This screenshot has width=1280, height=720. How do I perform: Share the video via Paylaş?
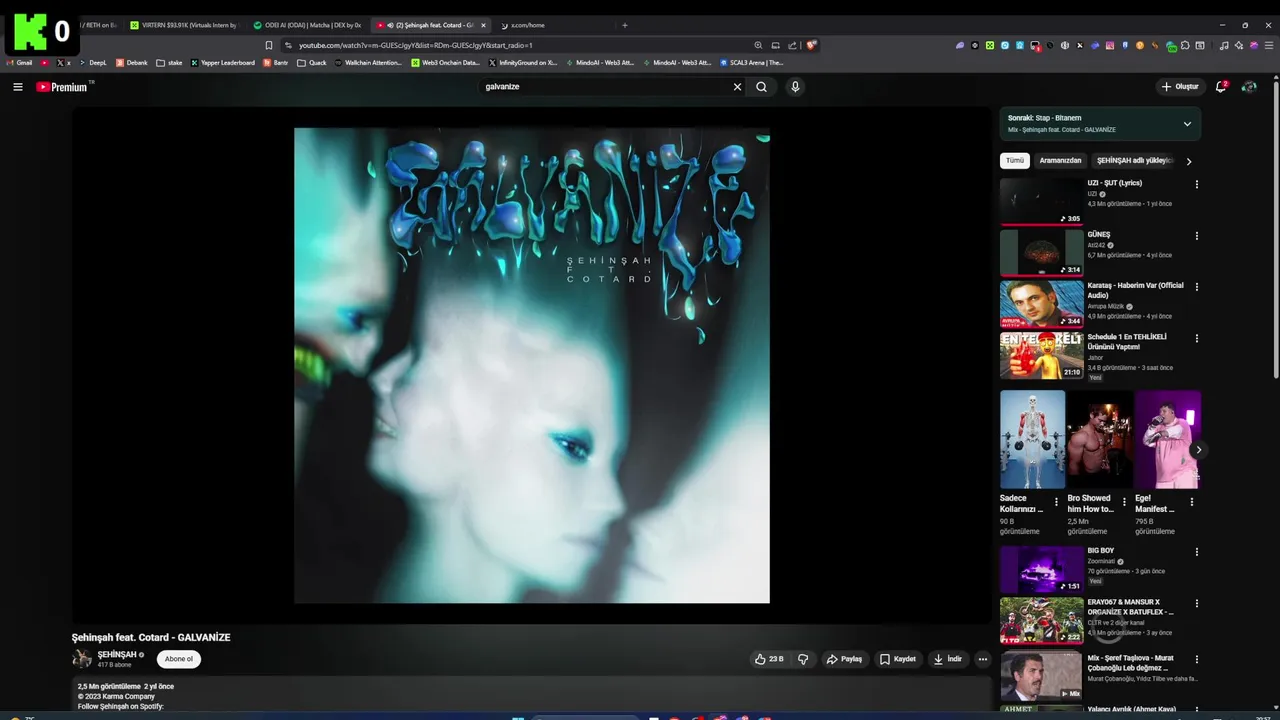pyautogui.click(x=845, y=659)
